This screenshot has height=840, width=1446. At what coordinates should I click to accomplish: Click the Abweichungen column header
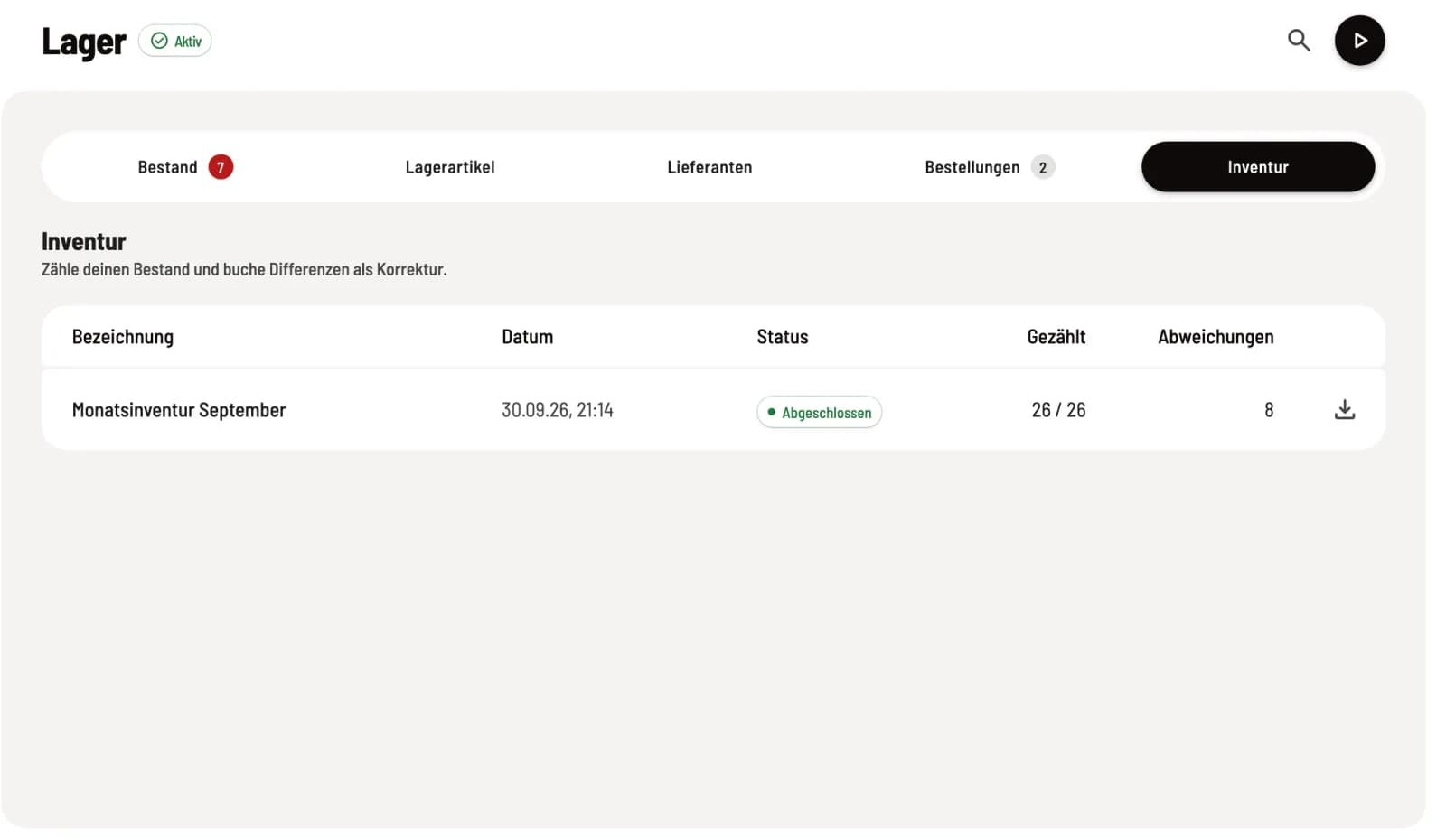coord(1216,337)
